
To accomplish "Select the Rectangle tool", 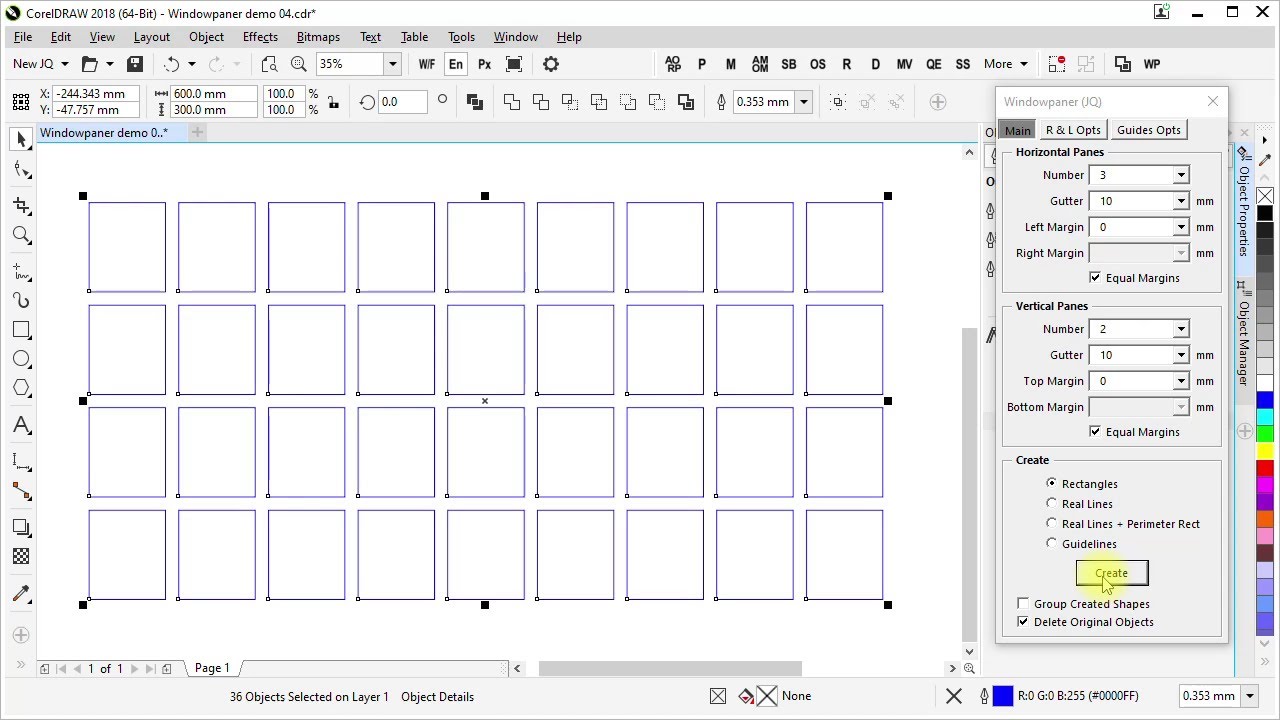I will click(x=21, y=330).
